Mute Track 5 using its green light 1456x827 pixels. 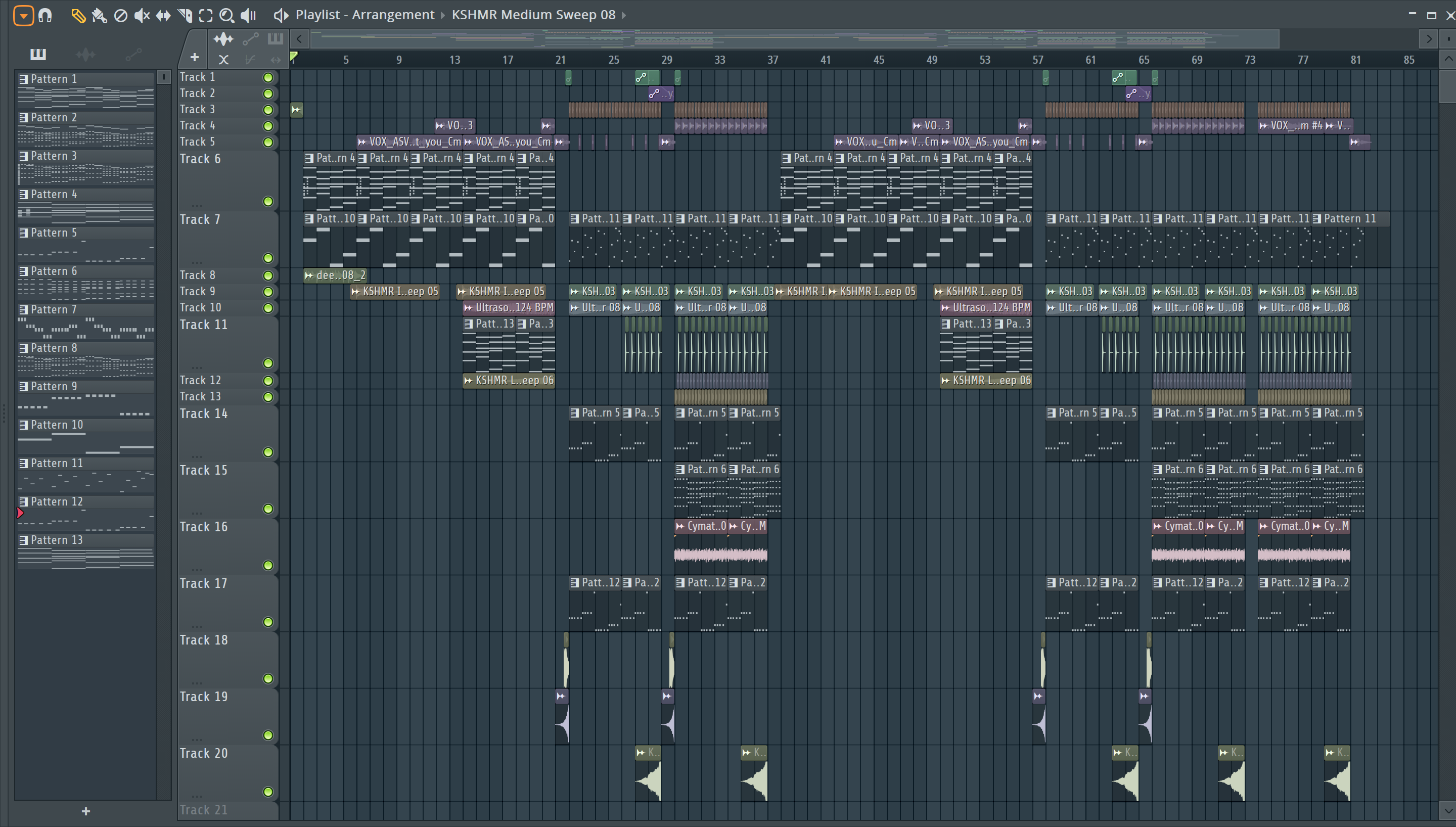(x=268, y=142)
